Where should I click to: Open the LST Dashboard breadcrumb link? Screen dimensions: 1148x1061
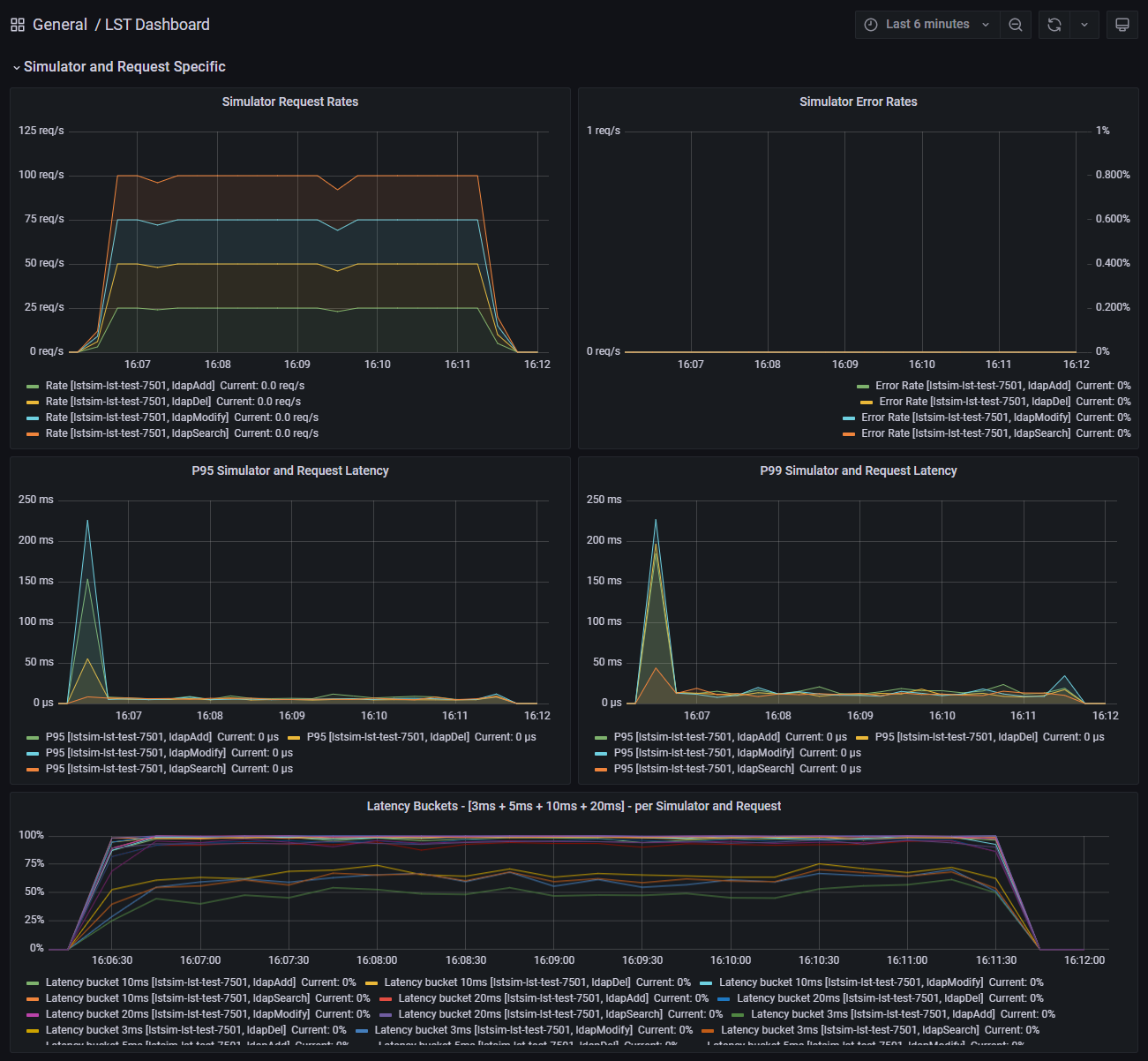tap(157, 25)
